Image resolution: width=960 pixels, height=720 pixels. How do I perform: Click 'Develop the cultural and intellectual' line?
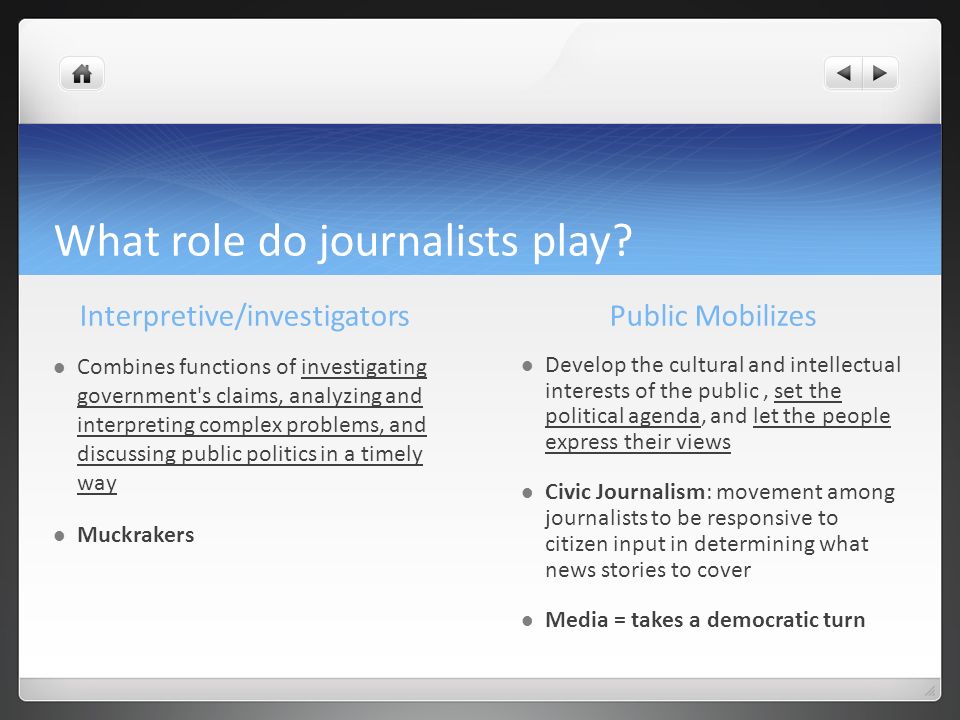(x=723, y=365)
